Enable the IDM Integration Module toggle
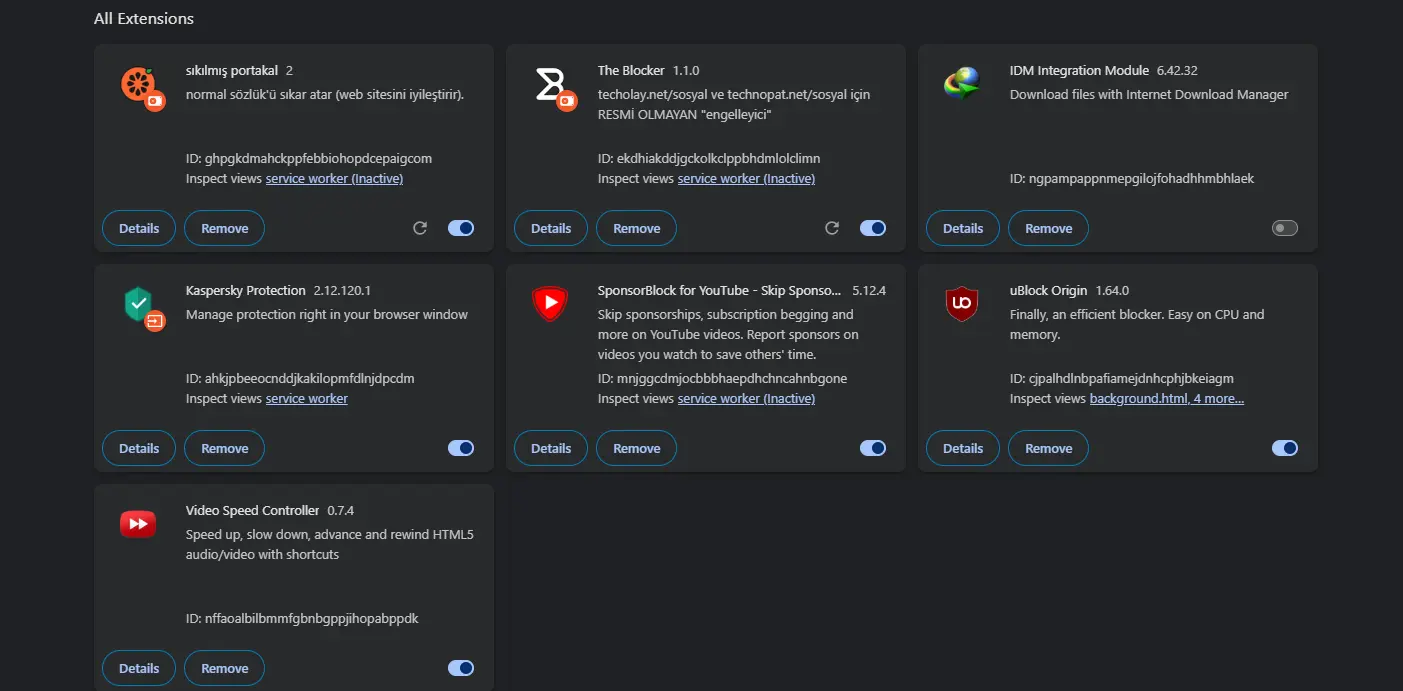 point(1285,228)
